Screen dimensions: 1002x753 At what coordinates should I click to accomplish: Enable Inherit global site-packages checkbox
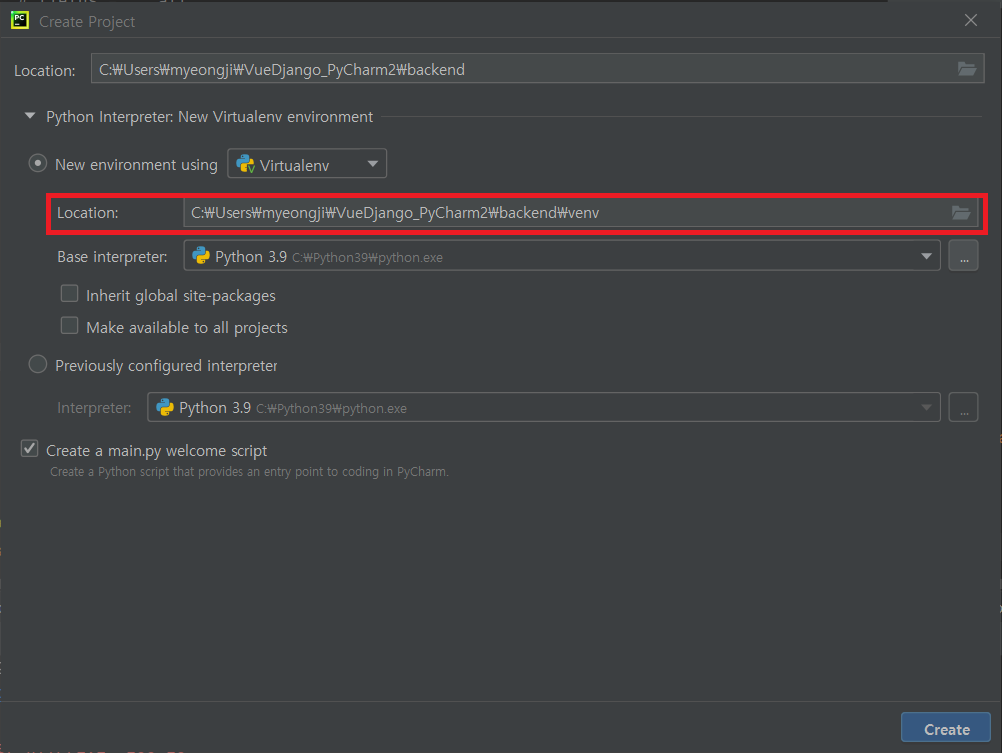69,294
